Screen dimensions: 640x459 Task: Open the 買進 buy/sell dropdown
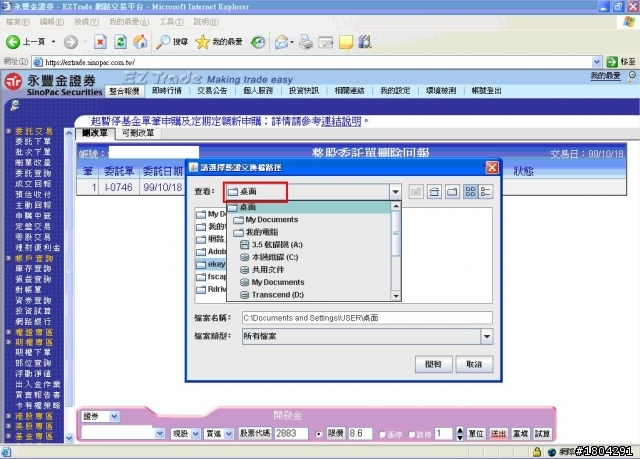pyautogui.click(x=229, y=434)
